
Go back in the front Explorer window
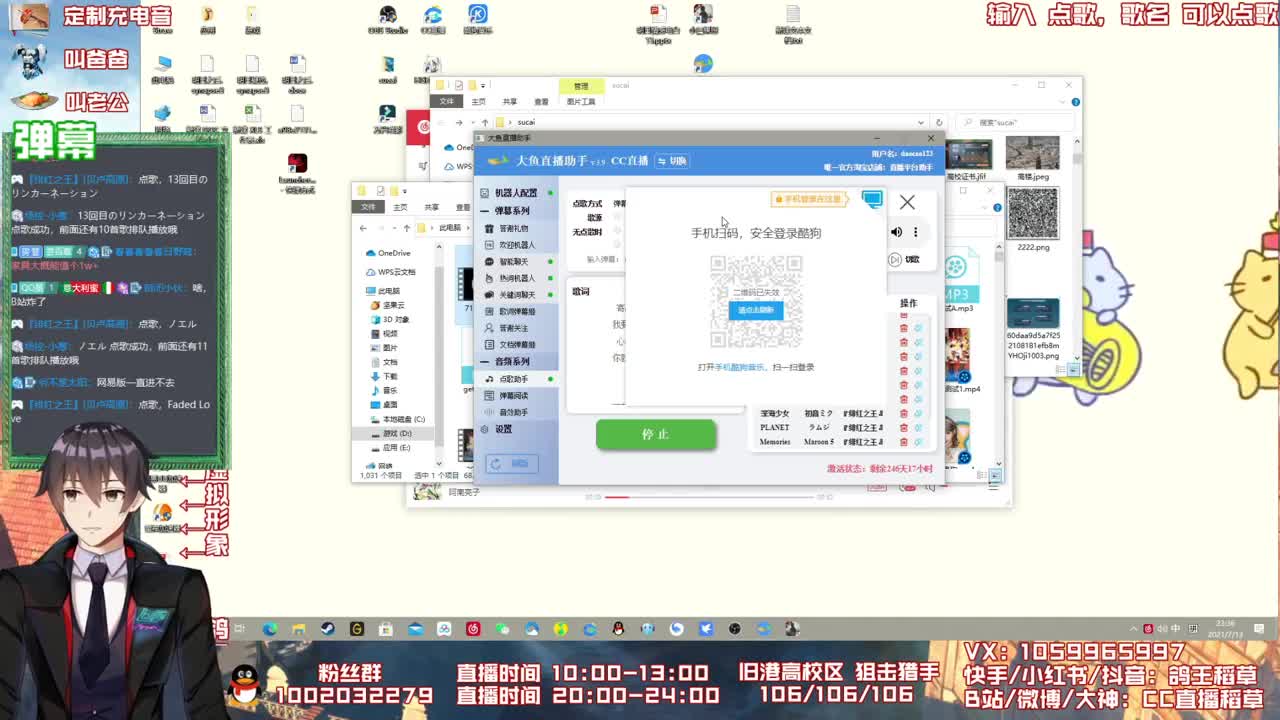(x=363, y=228)
